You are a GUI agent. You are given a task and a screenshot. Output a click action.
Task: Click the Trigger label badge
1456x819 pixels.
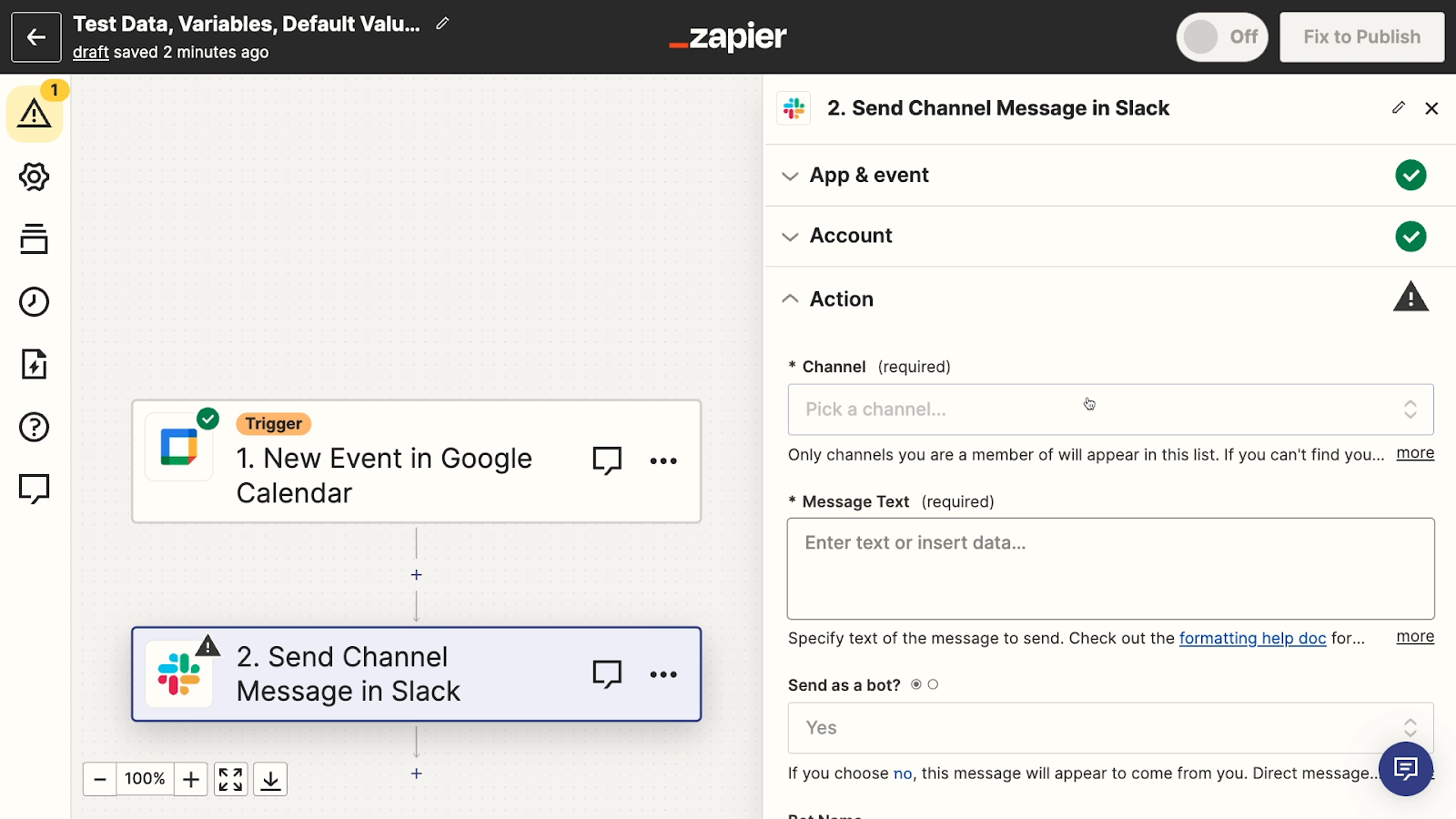point(274,424)
